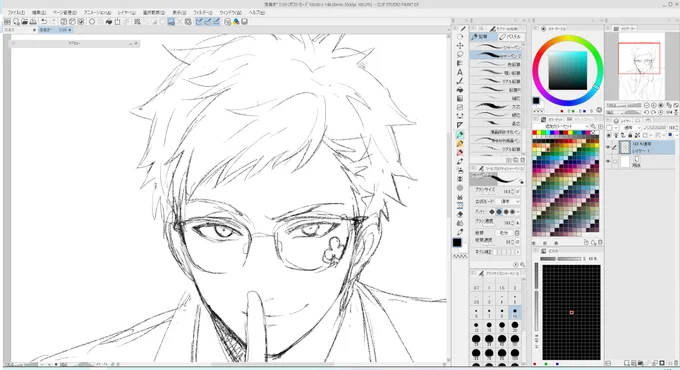Select the シャーペン sub tool brush
This screenshot has width=680, height=370.
496,47
